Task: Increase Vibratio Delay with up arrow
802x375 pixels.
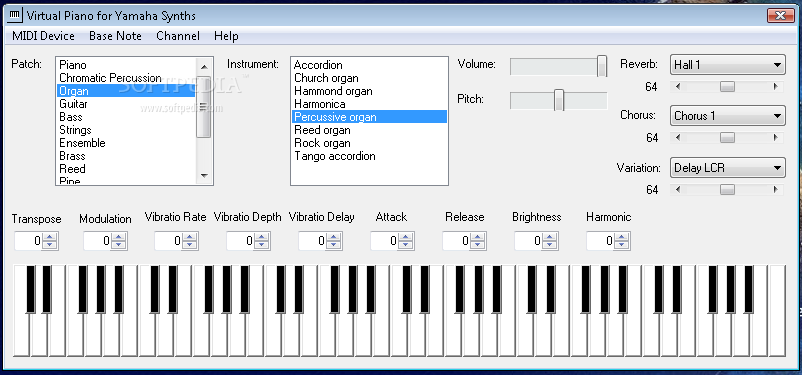Action: point(333,236)
